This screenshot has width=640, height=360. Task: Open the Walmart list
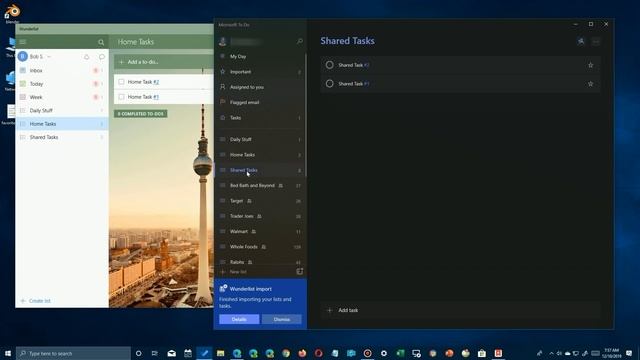[x=260, y=231]
